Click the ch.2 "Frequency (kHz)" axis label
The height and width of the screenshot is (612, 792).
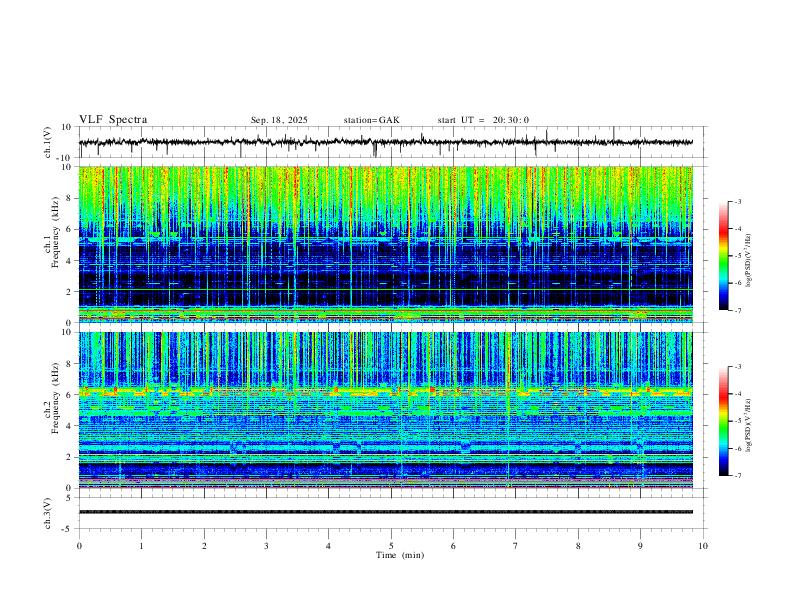coord(55,398)
